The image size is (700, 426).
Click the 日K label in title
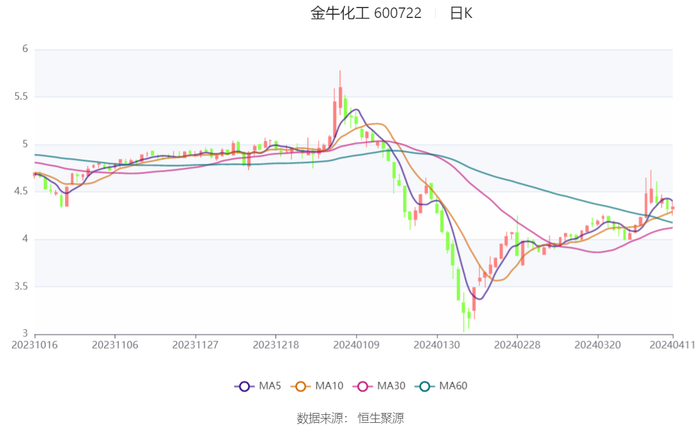pyautogui.click(x=461, y=13)
